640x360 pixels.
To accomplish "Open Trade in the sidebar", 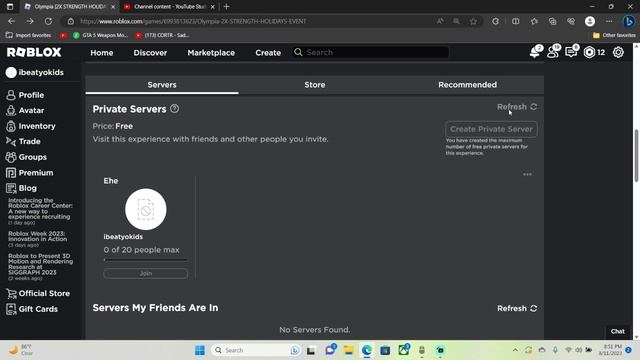I will click(x=23, y=142).
